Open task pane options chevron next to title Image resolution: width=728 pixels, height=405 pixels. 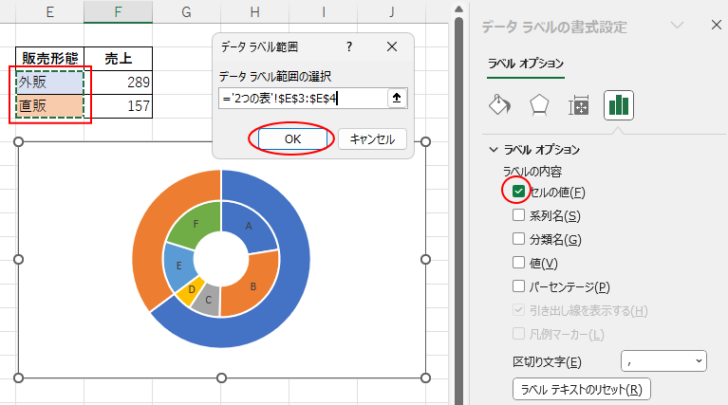[x=677, y=27]
